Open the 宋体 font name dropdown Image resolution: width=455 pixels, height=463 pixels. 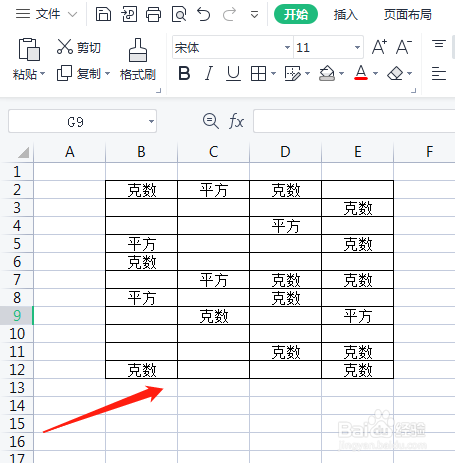pos(287,47)
